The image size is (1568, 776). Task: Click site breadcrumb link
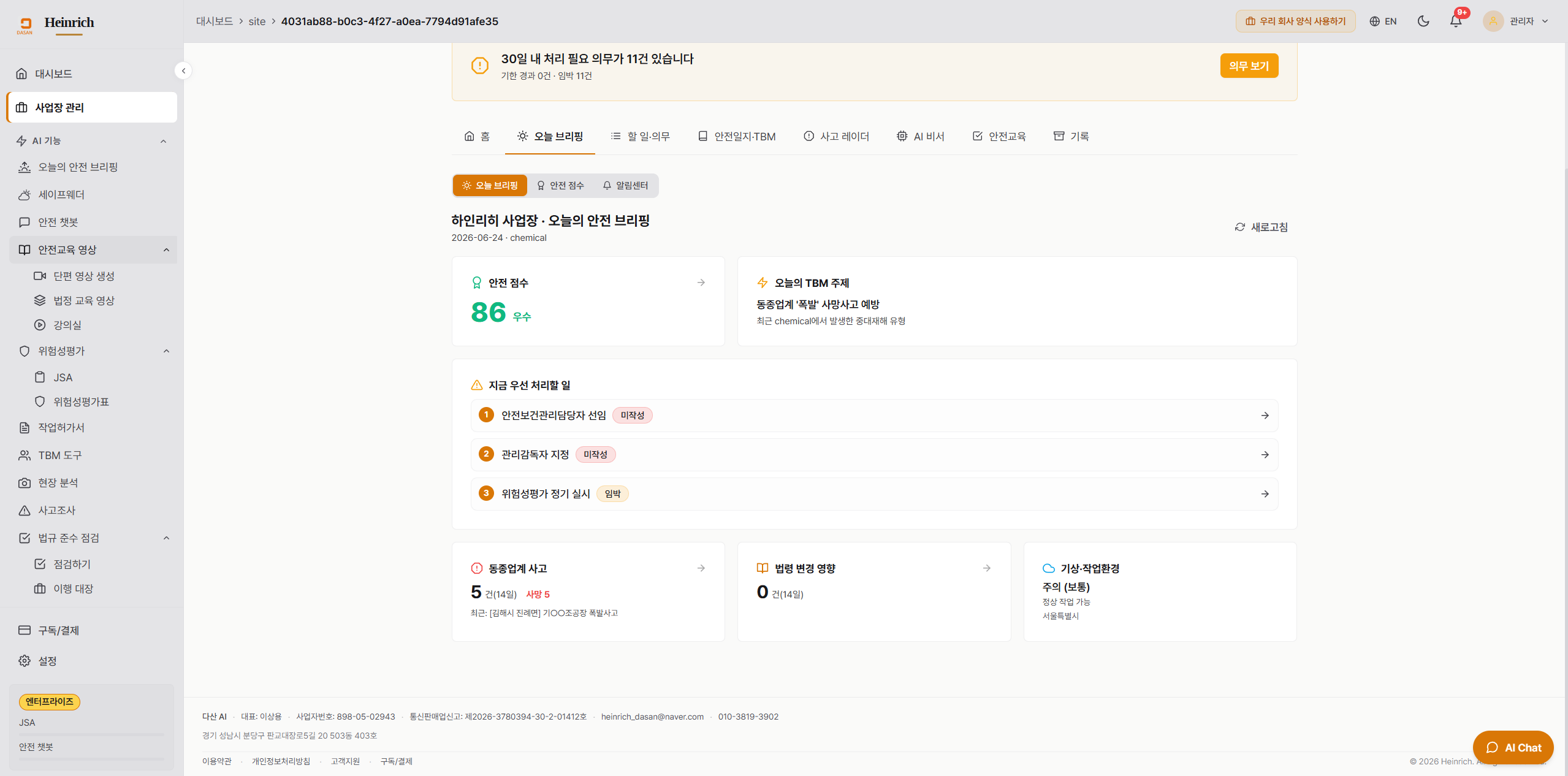pyautogui.click(x=257, y=21)
